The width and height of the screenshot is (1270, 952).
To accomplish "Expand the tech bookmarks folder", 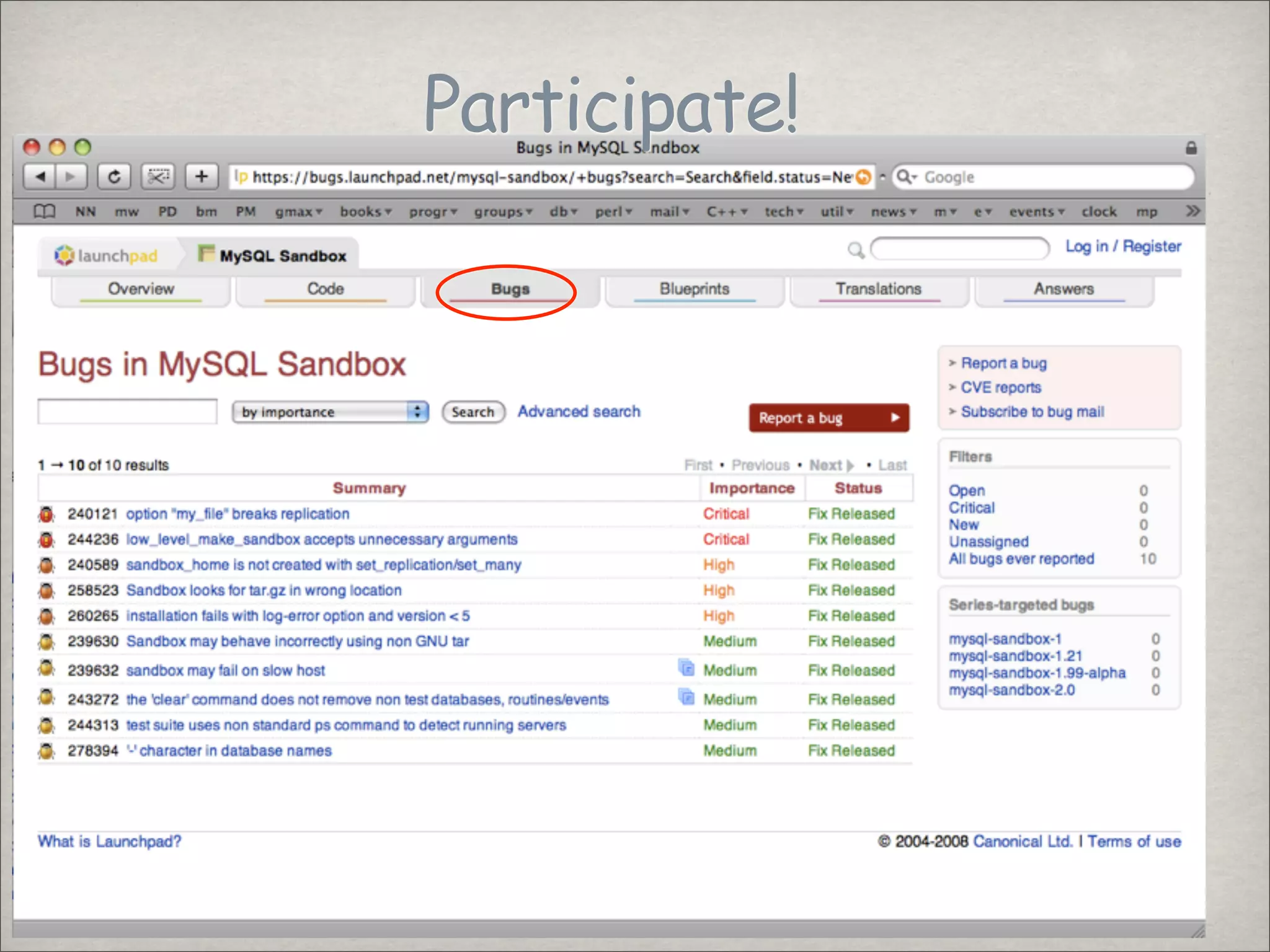I will (x=784, y=212).
